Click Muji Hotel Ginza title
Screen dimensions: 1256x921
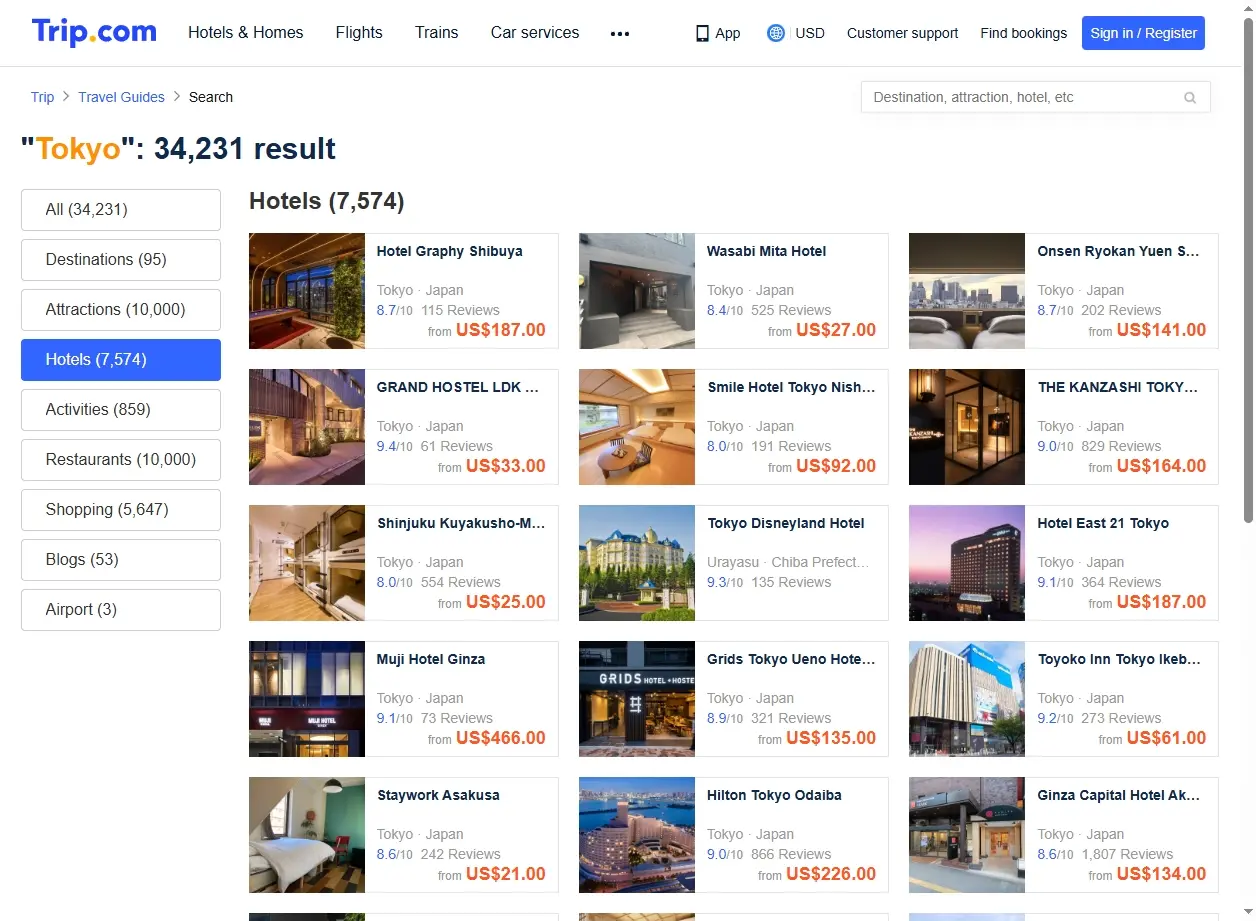(431, 659)
